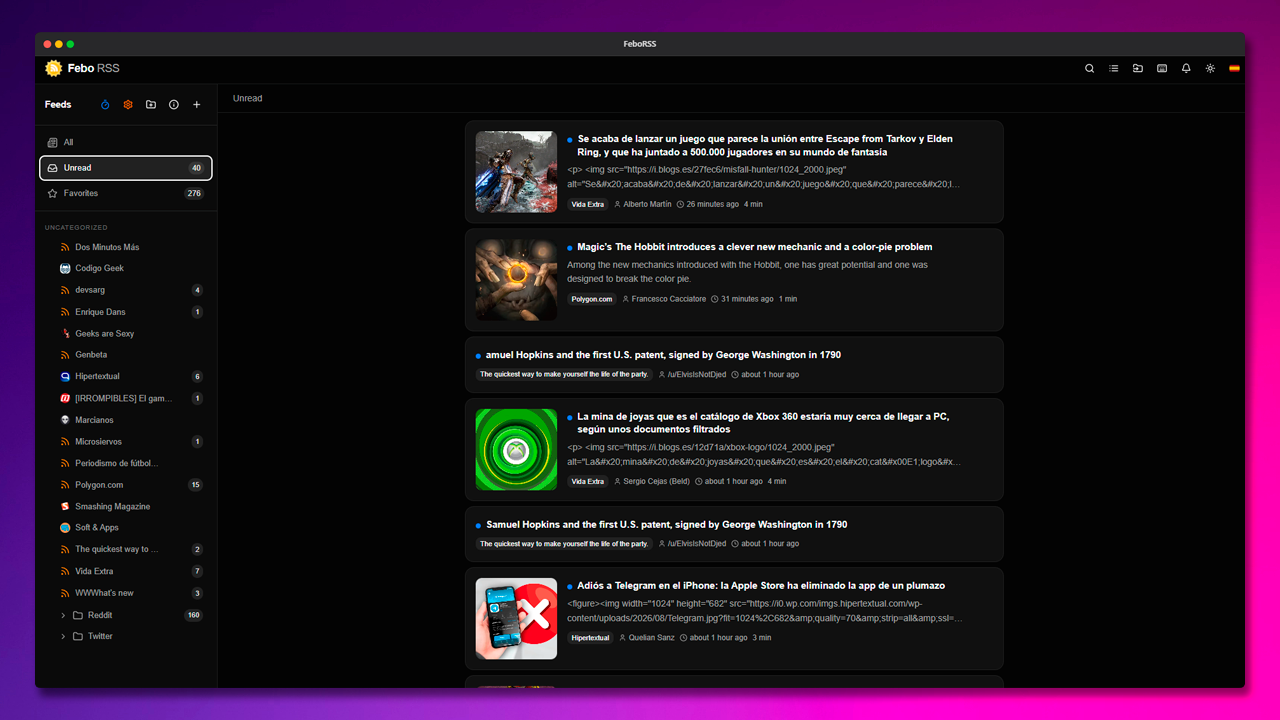The height and width of the screenshot is (720, 1280).
Task: Click the folder import icon in the header
Action: click(x=1138, y=69)
